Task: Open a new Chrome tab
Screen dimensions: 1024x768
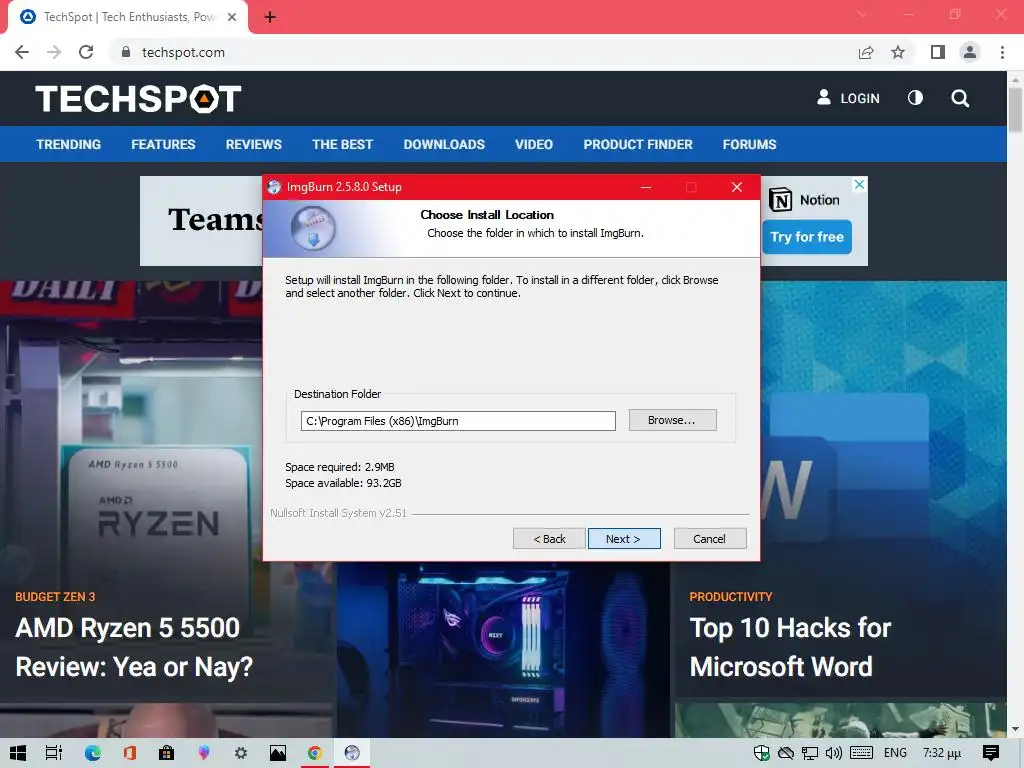Action: [x=270, y=17]
